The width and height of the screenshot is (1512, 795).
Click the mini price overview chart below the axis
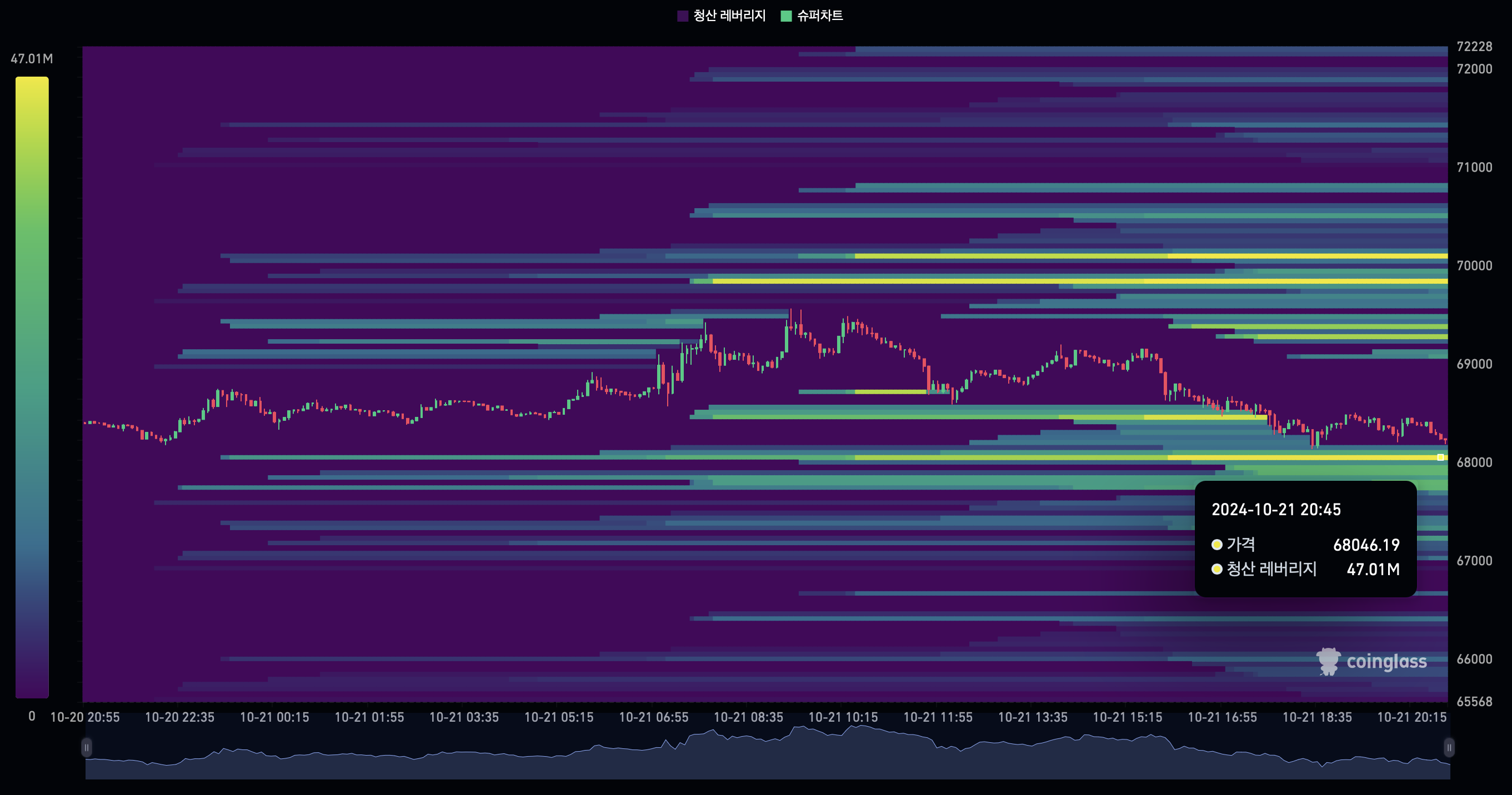(768, 752)
